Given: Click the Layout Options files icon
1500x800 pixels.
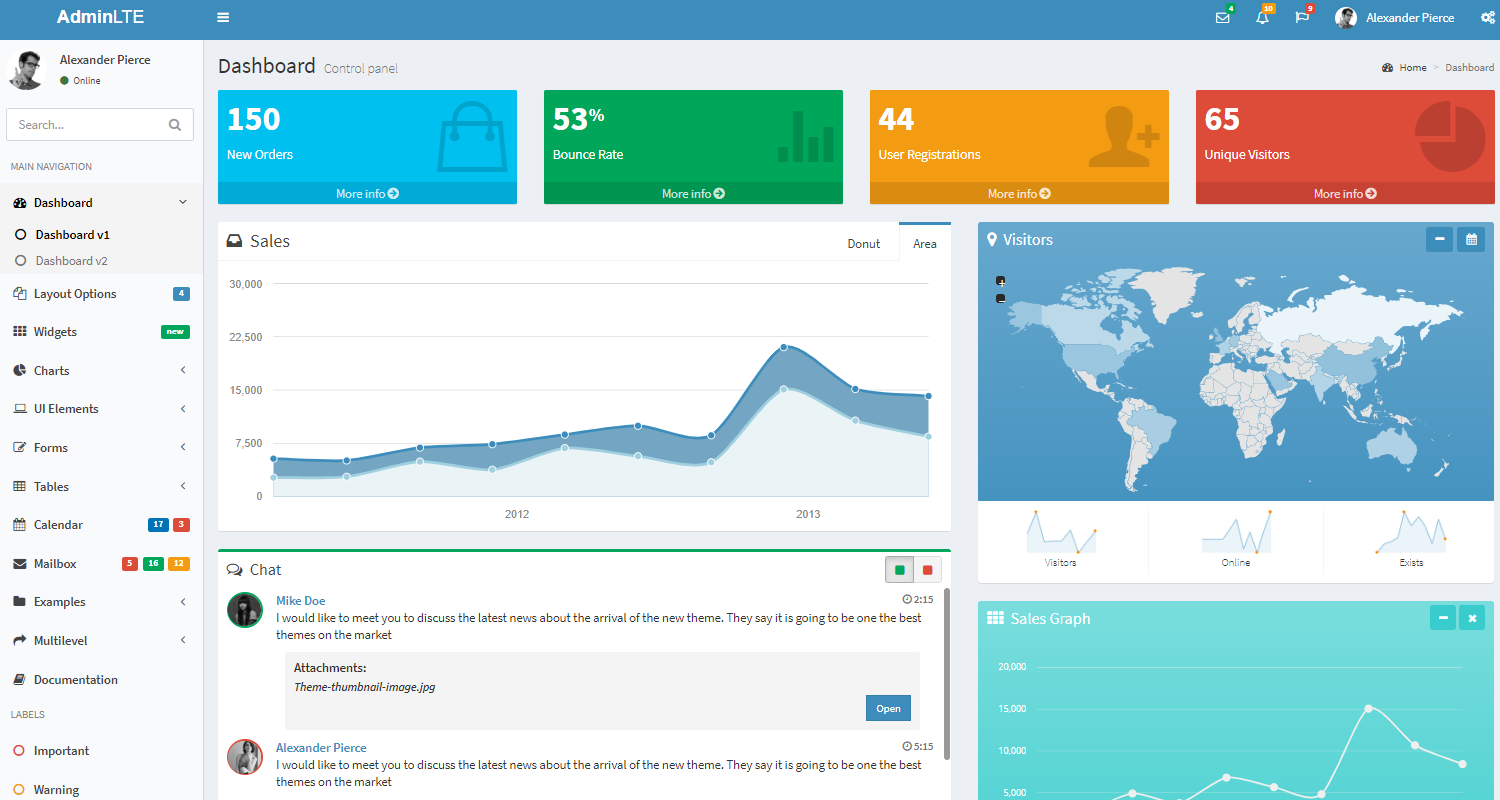Looking at the screenshot, I should pos(20,293).
